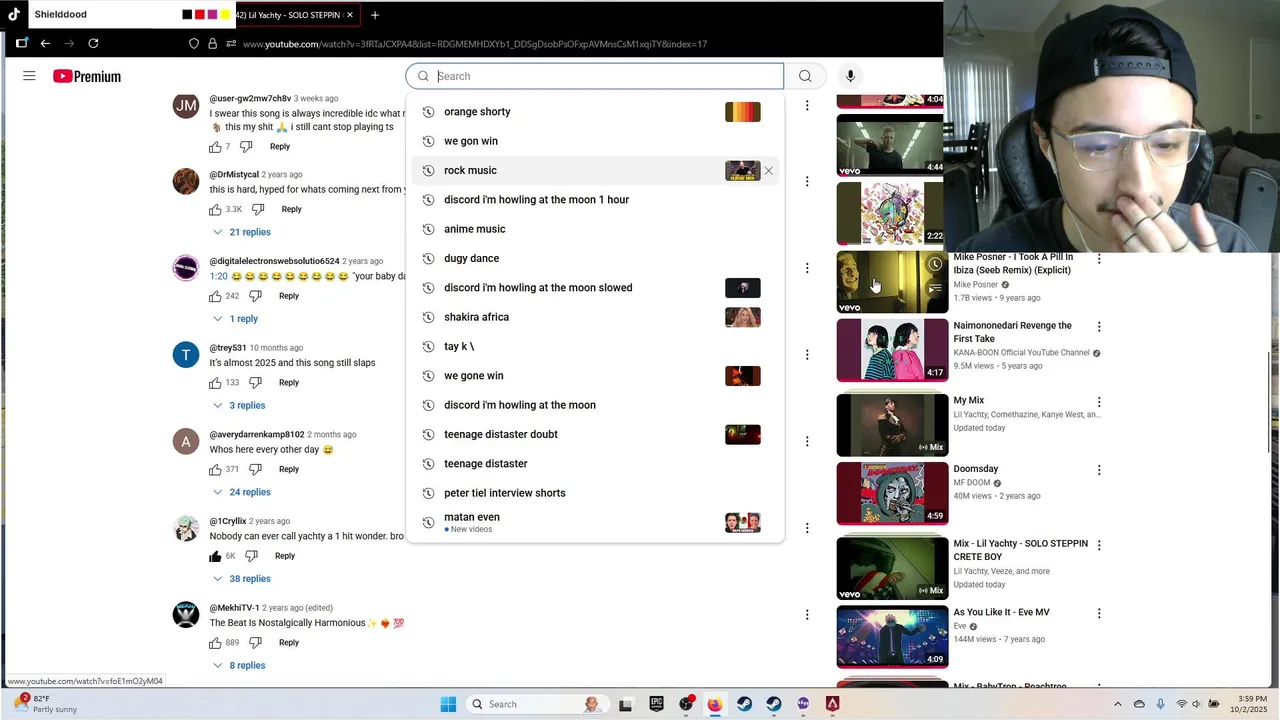Go back with browser back arrow
1280x720 pixels.
click(x=45, y=43)
